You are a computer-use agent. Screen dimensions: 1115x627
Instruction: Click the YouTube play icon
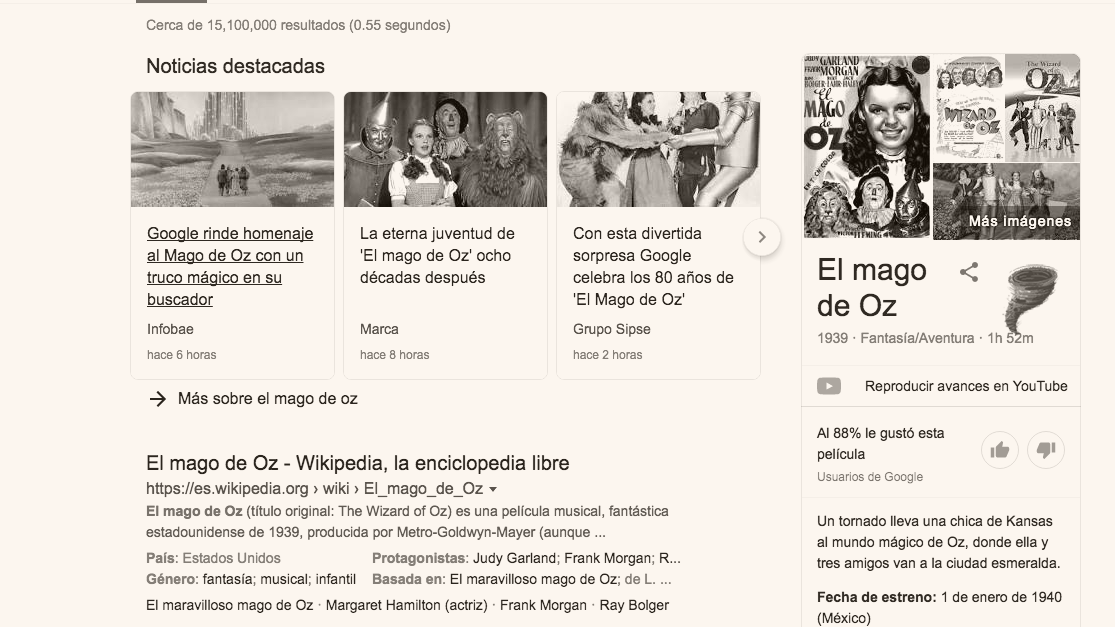828,386
